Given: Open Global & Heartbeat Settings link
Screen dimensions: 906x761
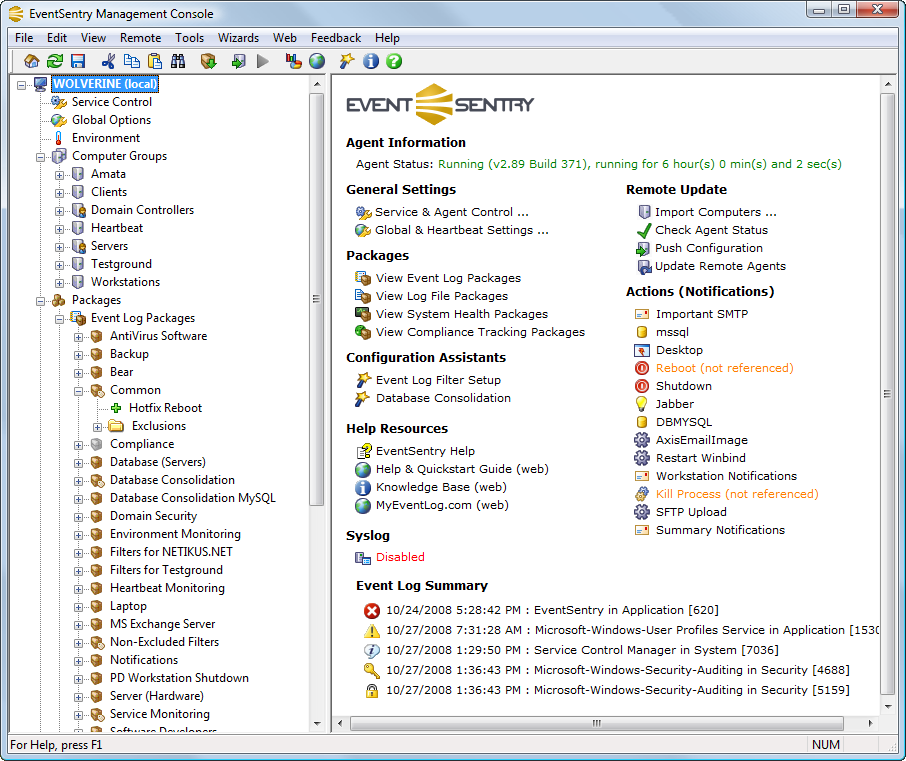Looking at the screenshot, I should click(462, 230).
